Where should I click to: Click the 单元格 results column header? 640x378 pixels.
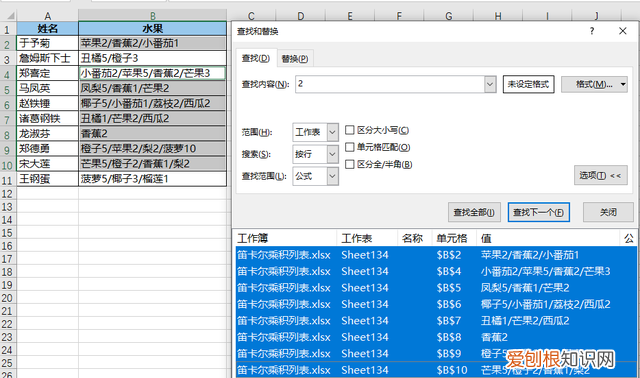(454, 238)
